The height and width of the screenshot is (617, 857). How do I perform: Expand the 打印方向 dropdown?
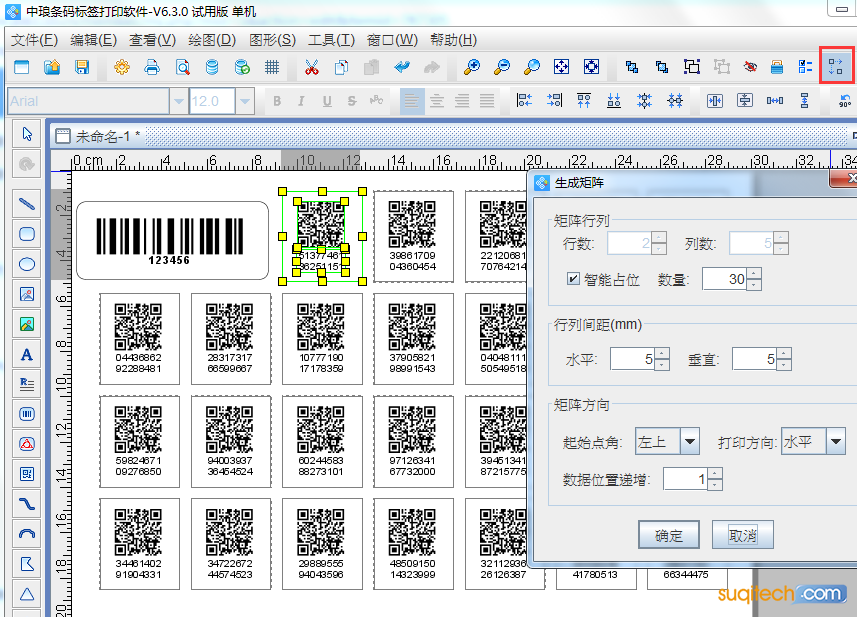pos(835,441)
